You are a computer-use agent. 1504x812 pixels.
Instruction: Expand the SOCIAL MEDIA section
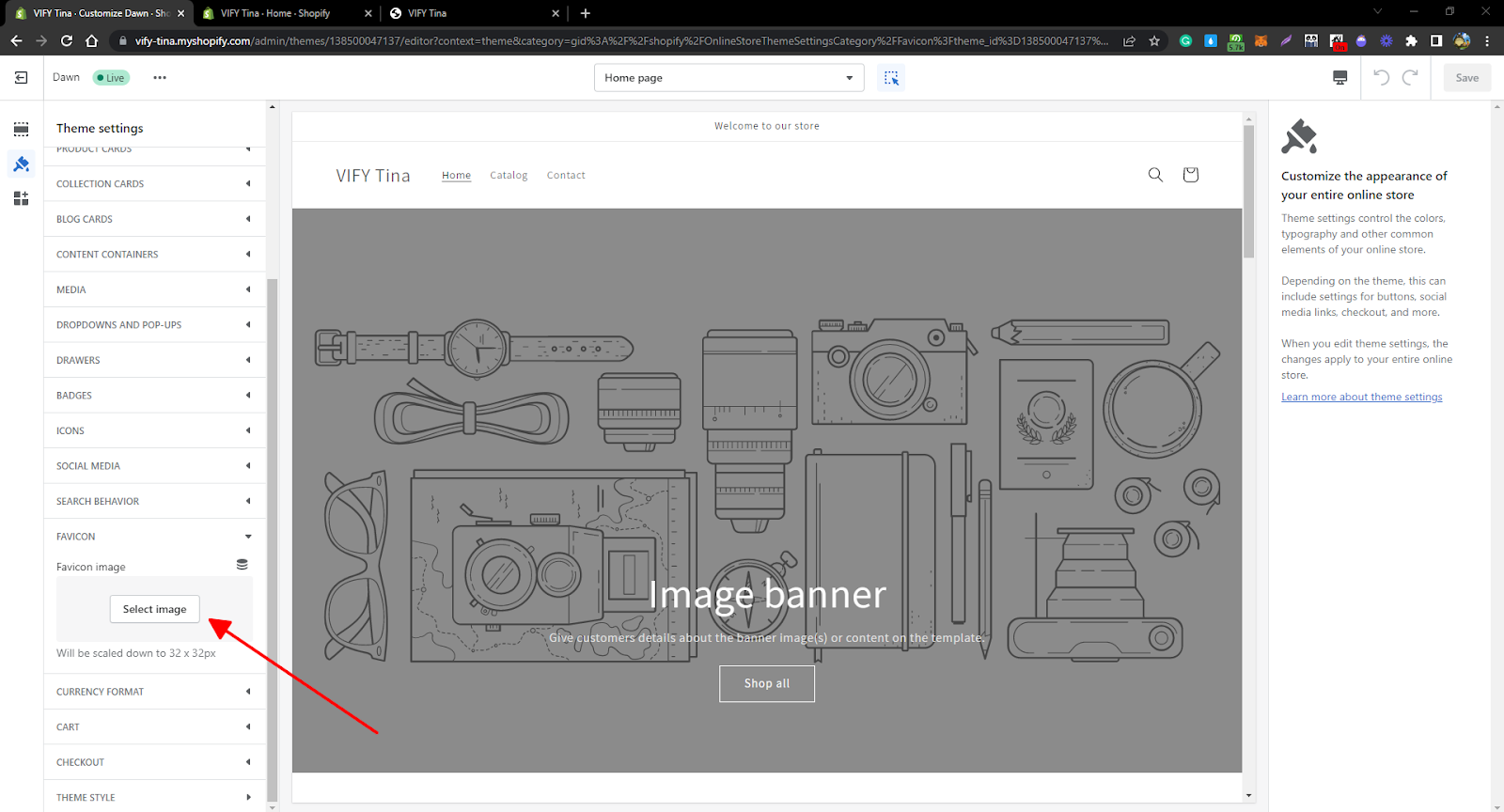pyautogui.click(x=154, y=466)
